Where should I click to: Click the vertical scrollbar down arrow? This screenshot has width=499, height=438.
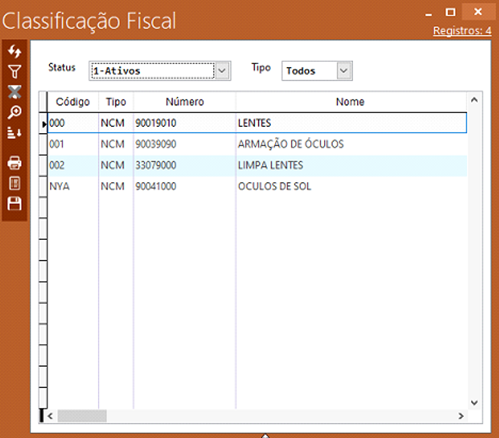click(x=474, y=403)
